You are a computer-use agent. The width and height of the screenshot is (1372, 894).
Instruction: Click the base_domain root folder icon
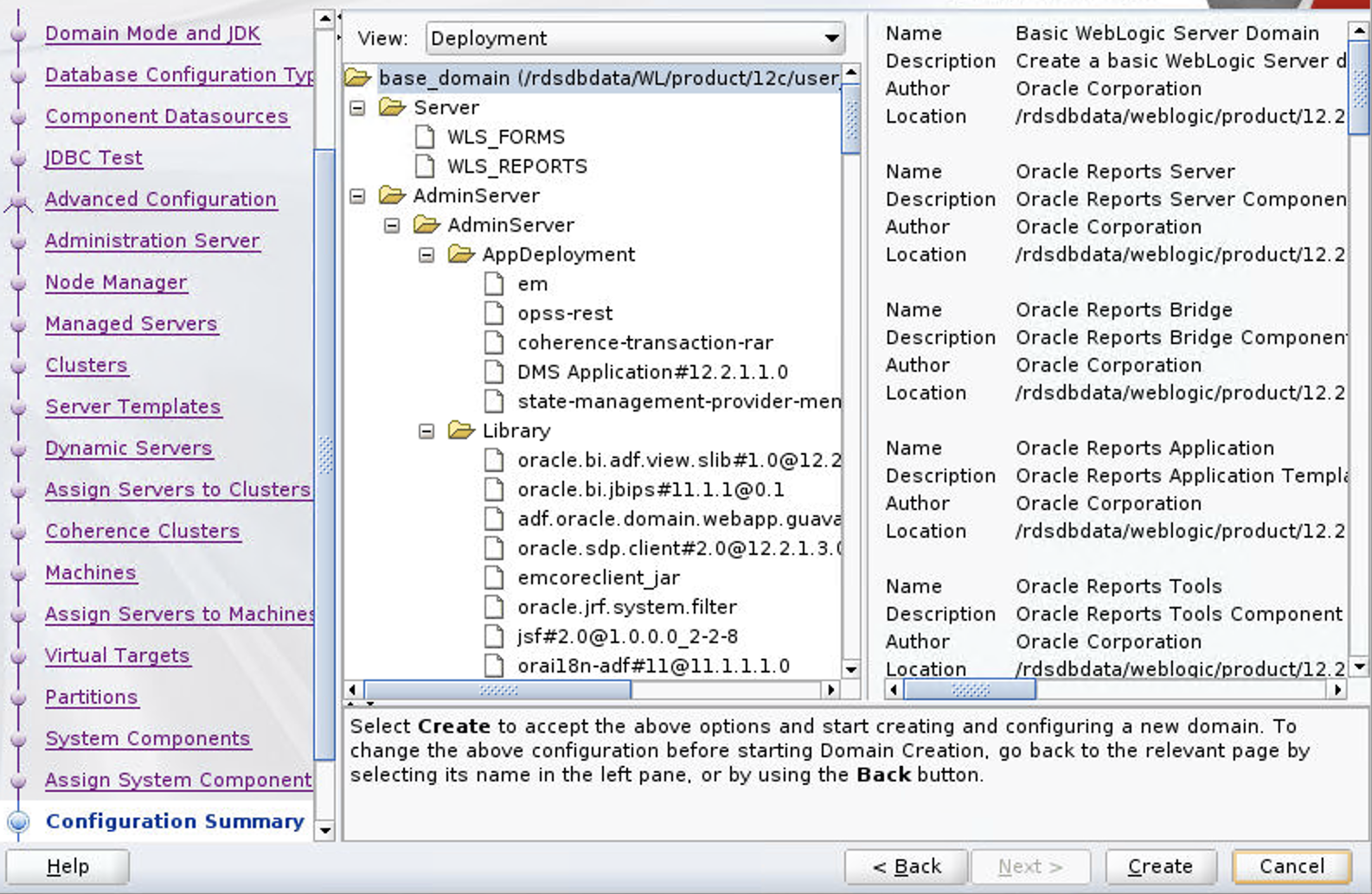click(357, 78)
